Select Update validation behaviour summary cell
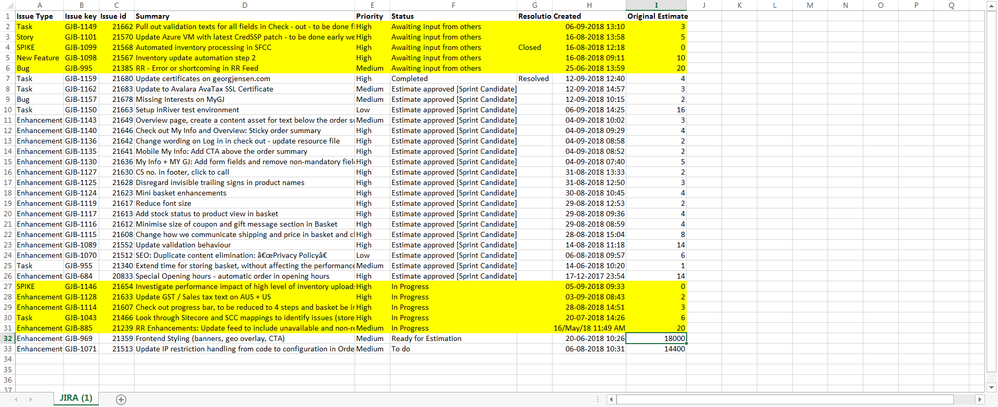998x407 pixels. click(x=244, y=245)
